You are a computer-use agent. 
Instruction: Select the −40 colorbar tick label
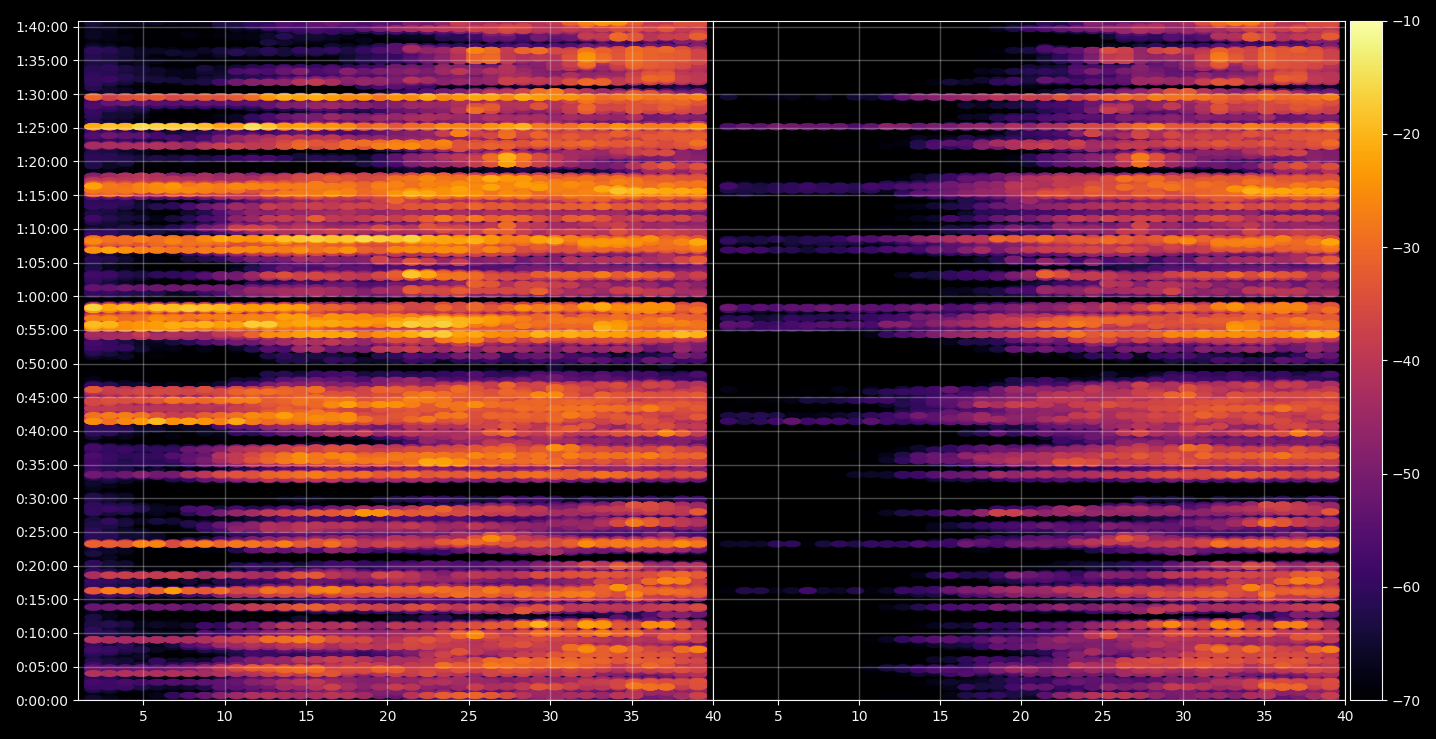(1406, 361)
